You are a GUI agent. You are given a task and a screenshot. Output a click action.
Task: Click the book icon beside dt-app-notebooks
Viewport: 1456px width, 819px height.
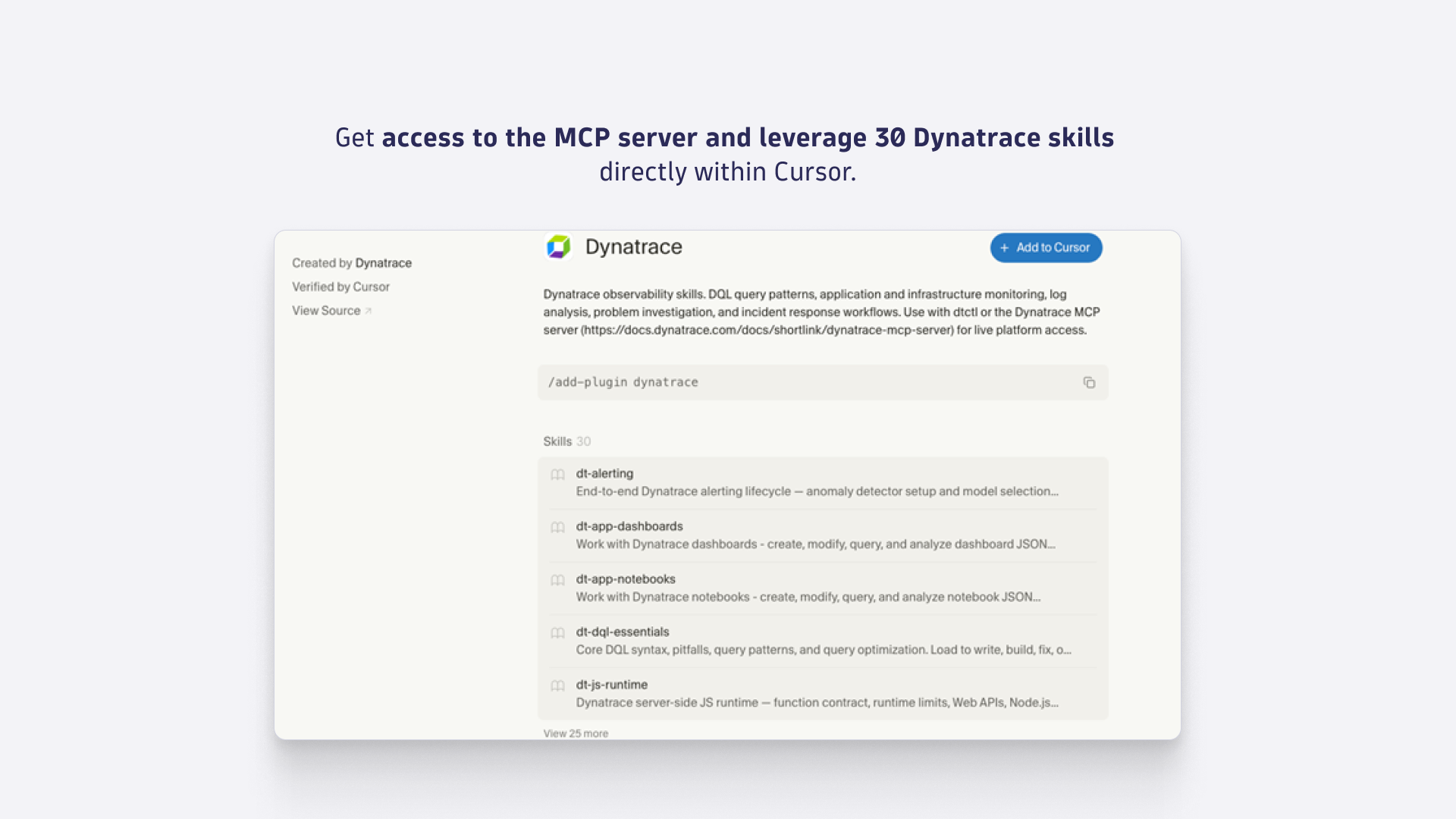tap(557, 580)
